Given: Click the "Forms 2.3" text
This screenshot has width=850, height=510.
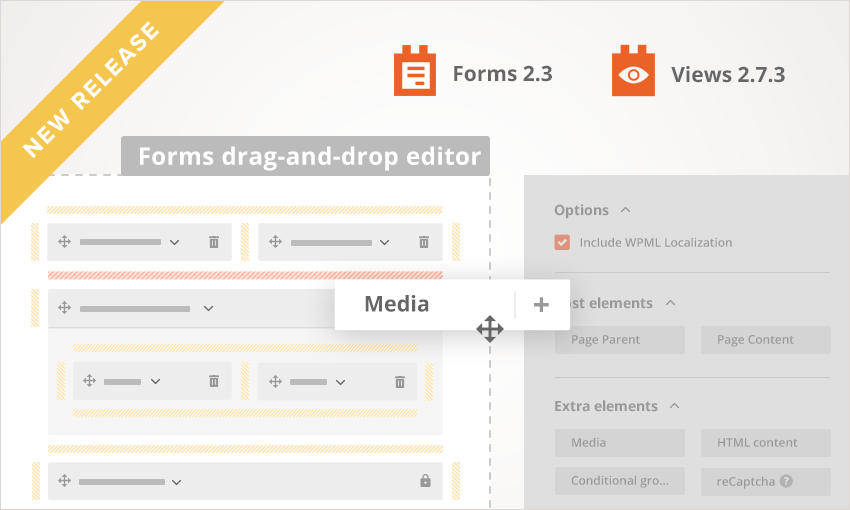Looking at the screenshot, I should click(x=503, y=74).
